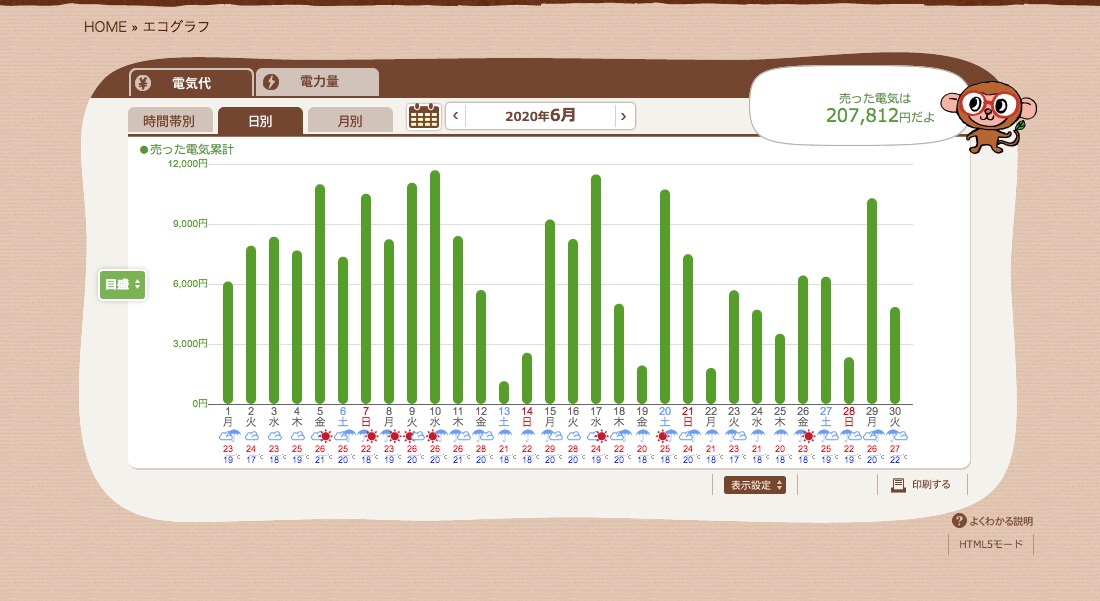Click the weather icon under day 13

click(x=504, y=436)
